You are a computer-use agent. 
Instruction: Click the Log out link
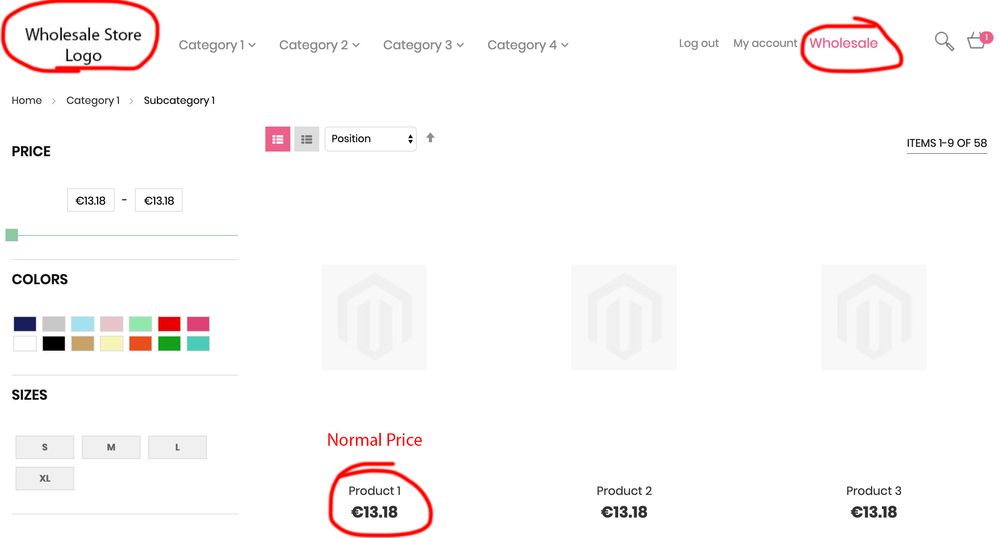[x=699, y=43]
